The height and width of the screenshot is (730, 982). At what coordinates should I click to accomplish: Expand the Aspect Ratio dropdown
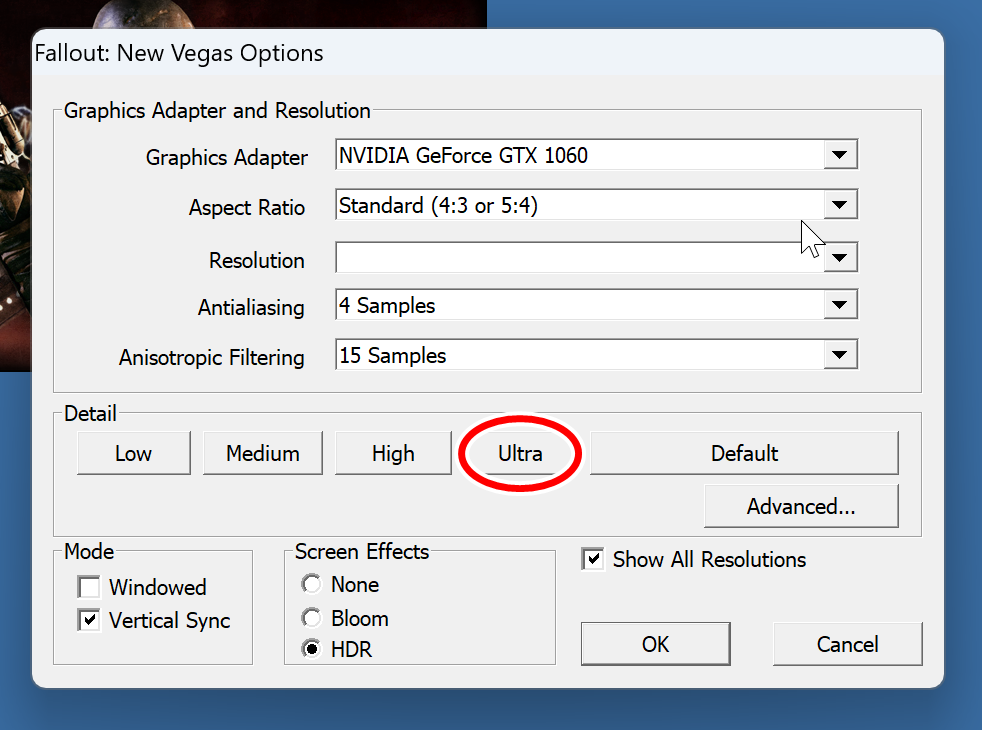coord(839,205)
